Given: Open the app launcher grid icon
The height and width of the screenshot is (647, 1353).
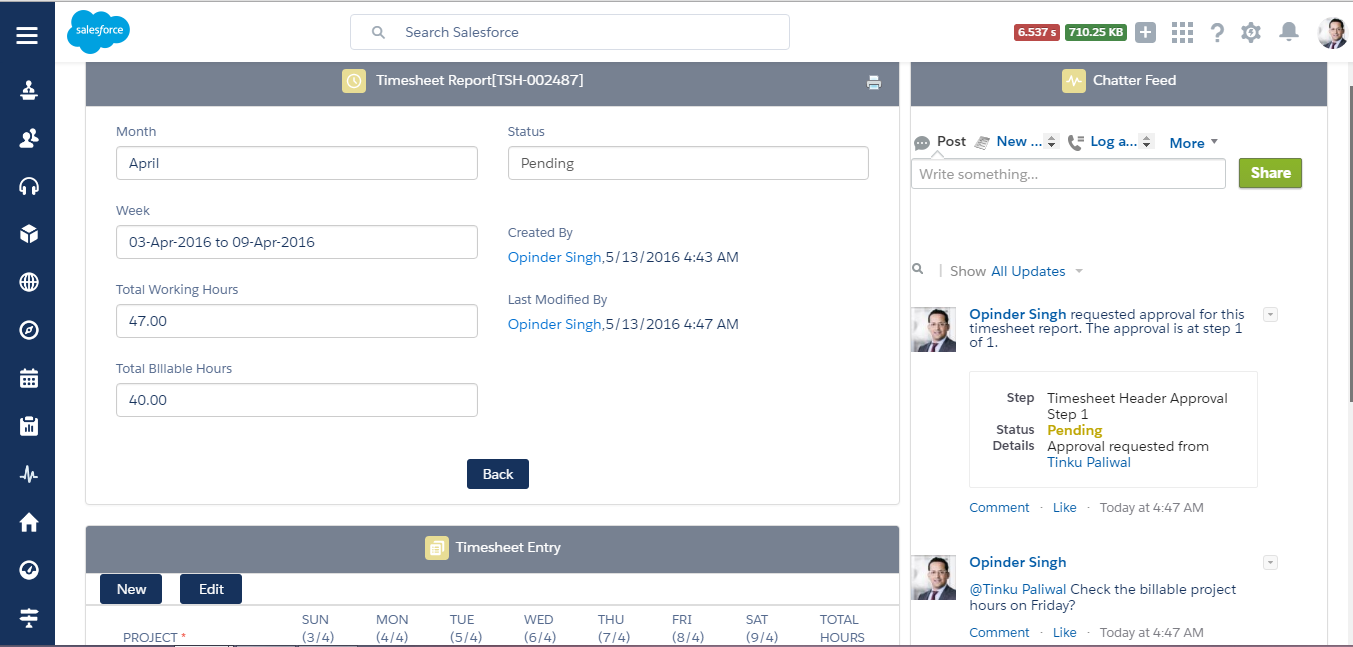Looking at the screenshot, I should click(x=1182, y=32).
